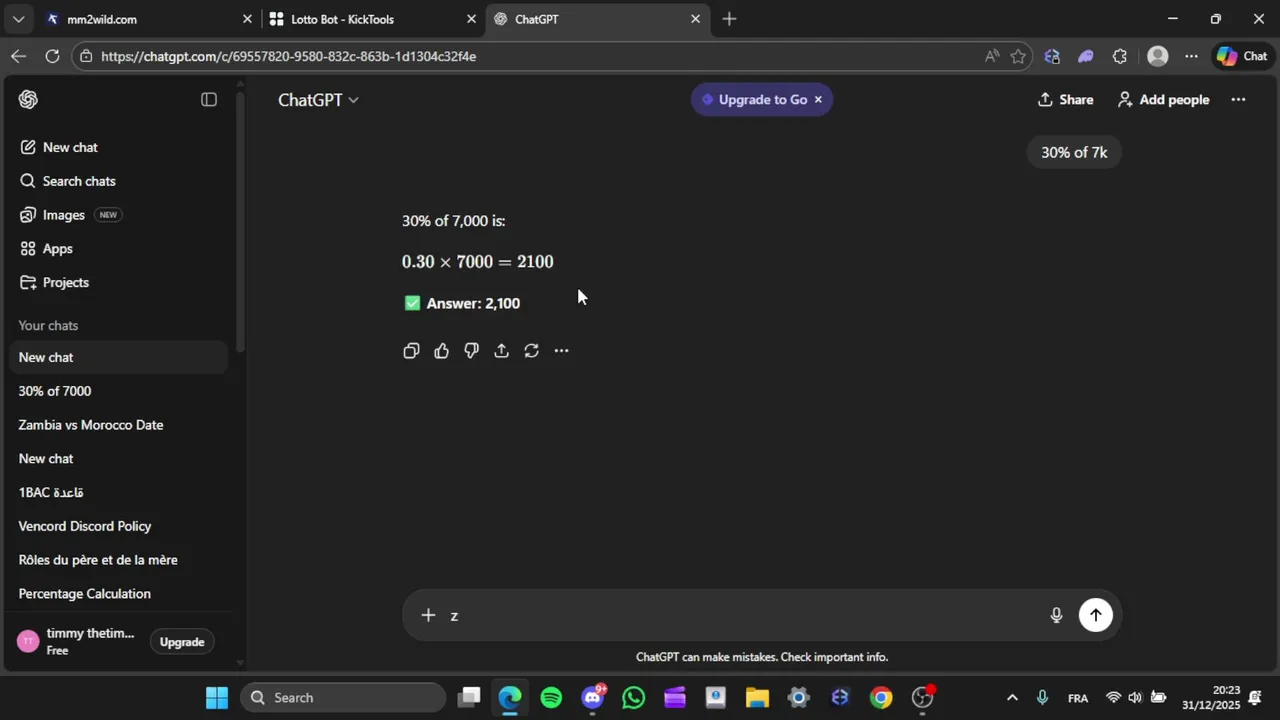This screenshot has height=720, width=1280.
Task: Close the Lotto Bot - KickTools tab
Action: point(471,19)
